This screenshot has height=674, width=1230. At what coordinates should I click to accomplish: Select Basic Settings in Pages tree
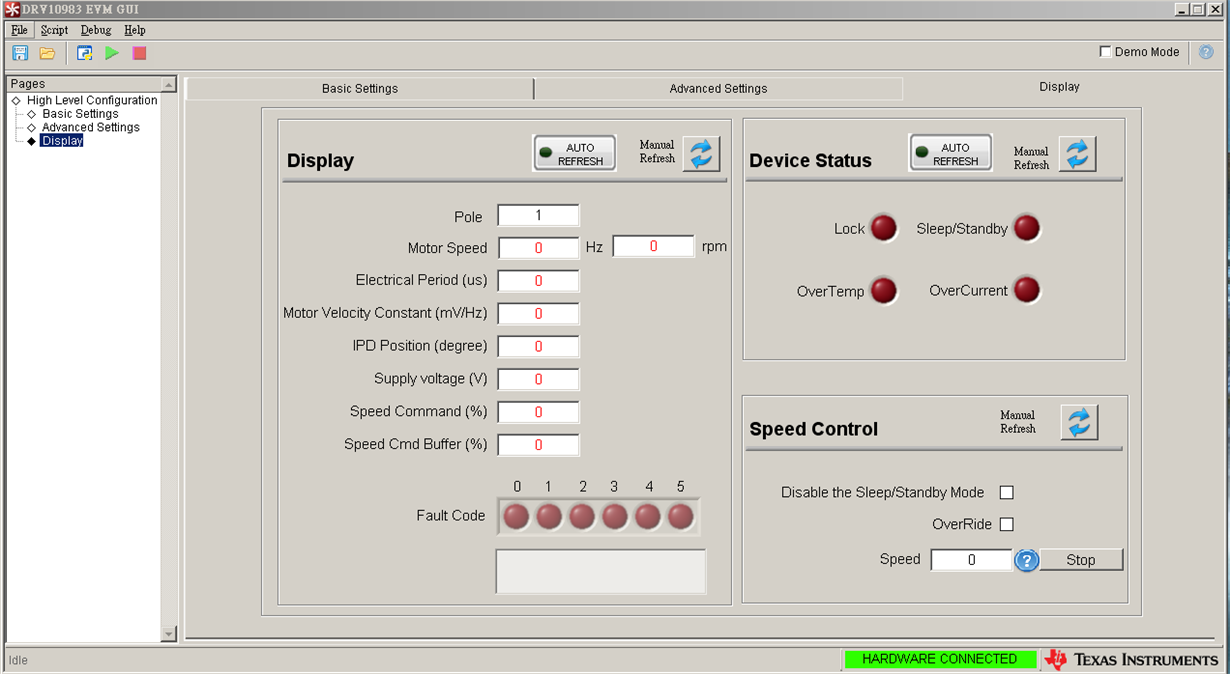tap(80, 114)
